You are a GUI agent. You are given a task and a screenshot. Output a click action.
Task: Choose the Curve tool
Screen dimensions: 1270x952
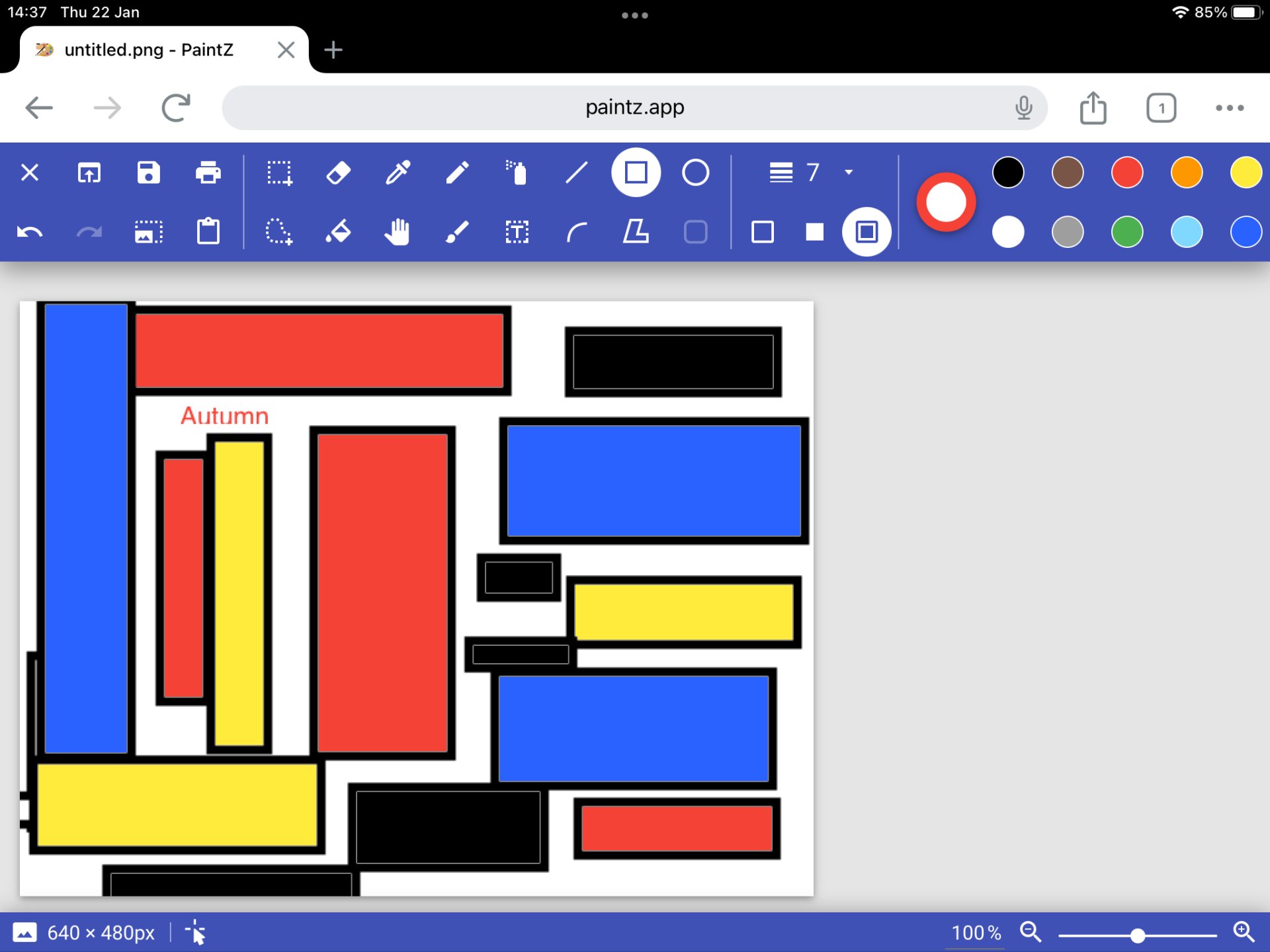[576, 232]
